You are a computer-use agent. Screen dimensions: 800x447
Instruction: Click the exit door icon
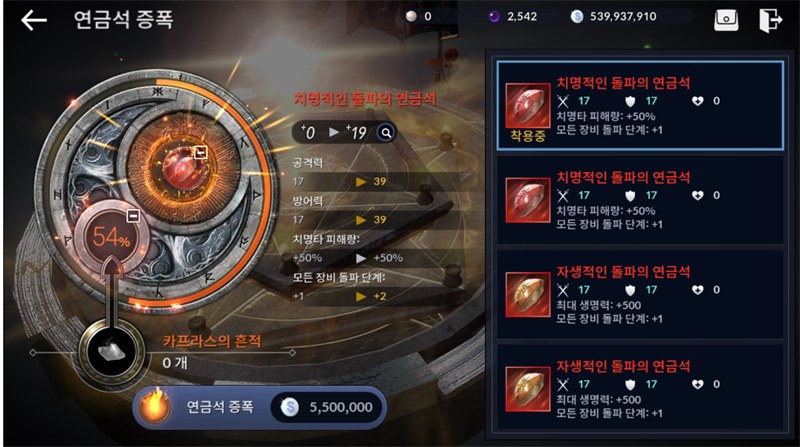[770, 20]
